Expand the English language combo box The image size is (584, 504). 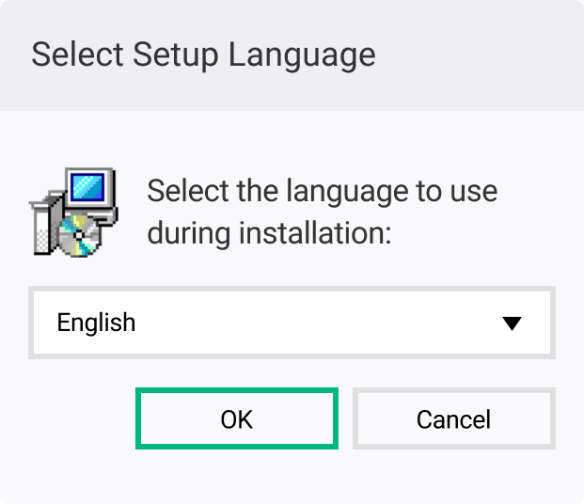coord(292,323)
